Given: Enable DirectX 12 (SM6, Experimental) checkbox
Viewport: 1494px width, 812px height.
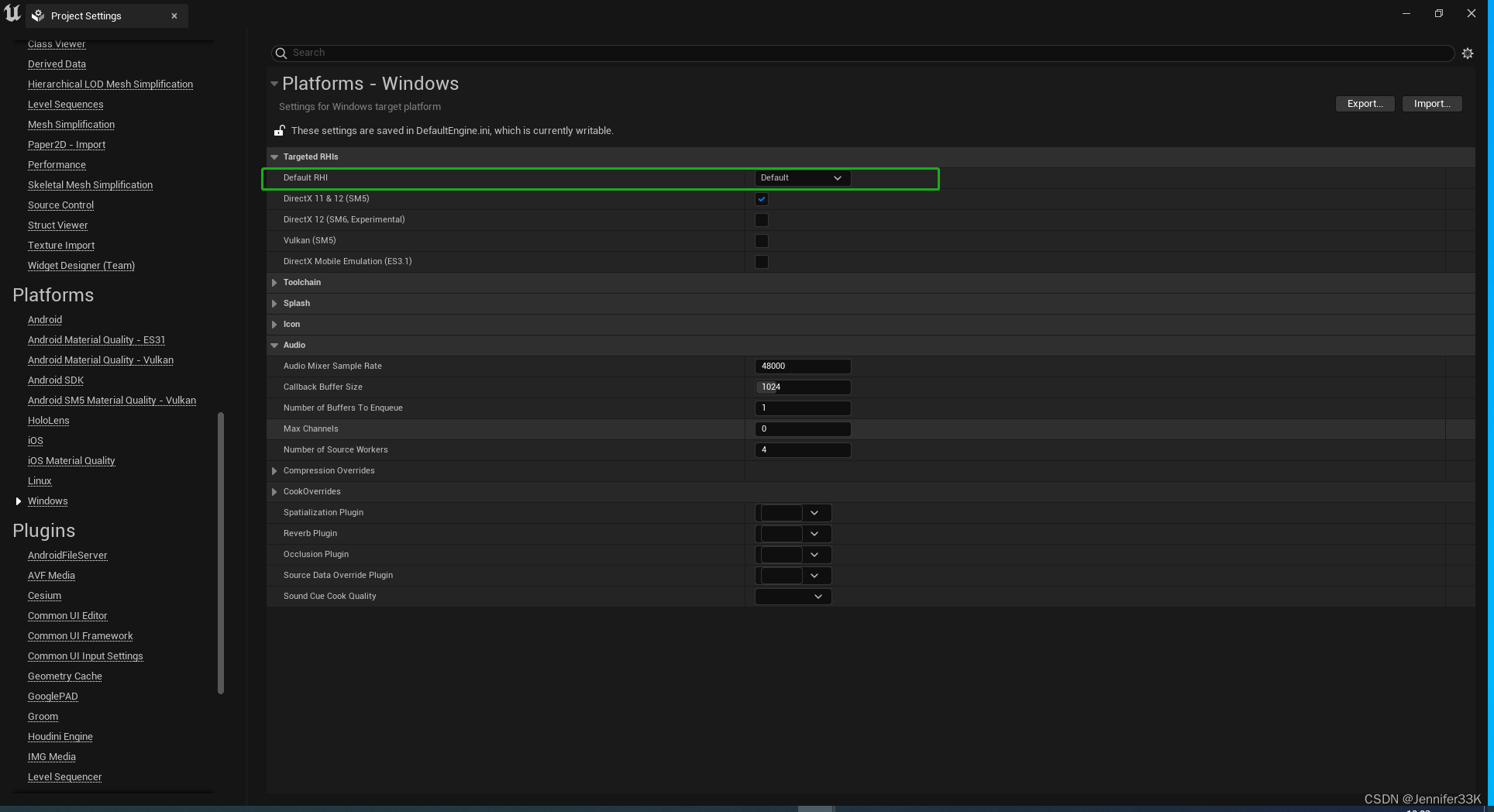Looking at the screenshot, I should 762,220.
